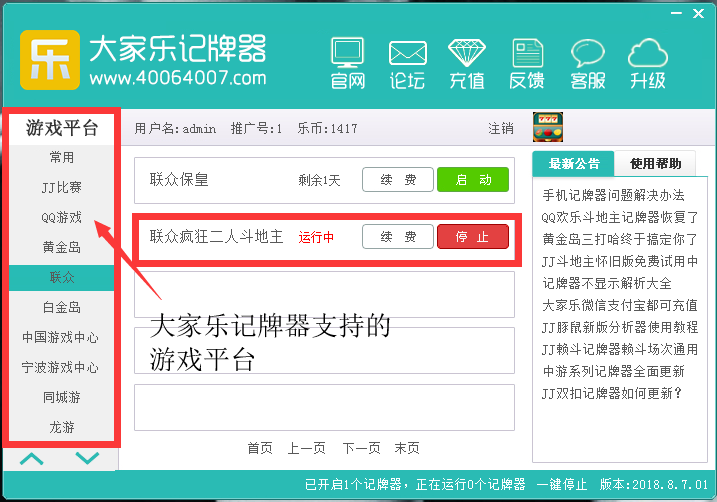Click the 乐币:1417 balance text

pyautogui.click(x=327, y=128)
